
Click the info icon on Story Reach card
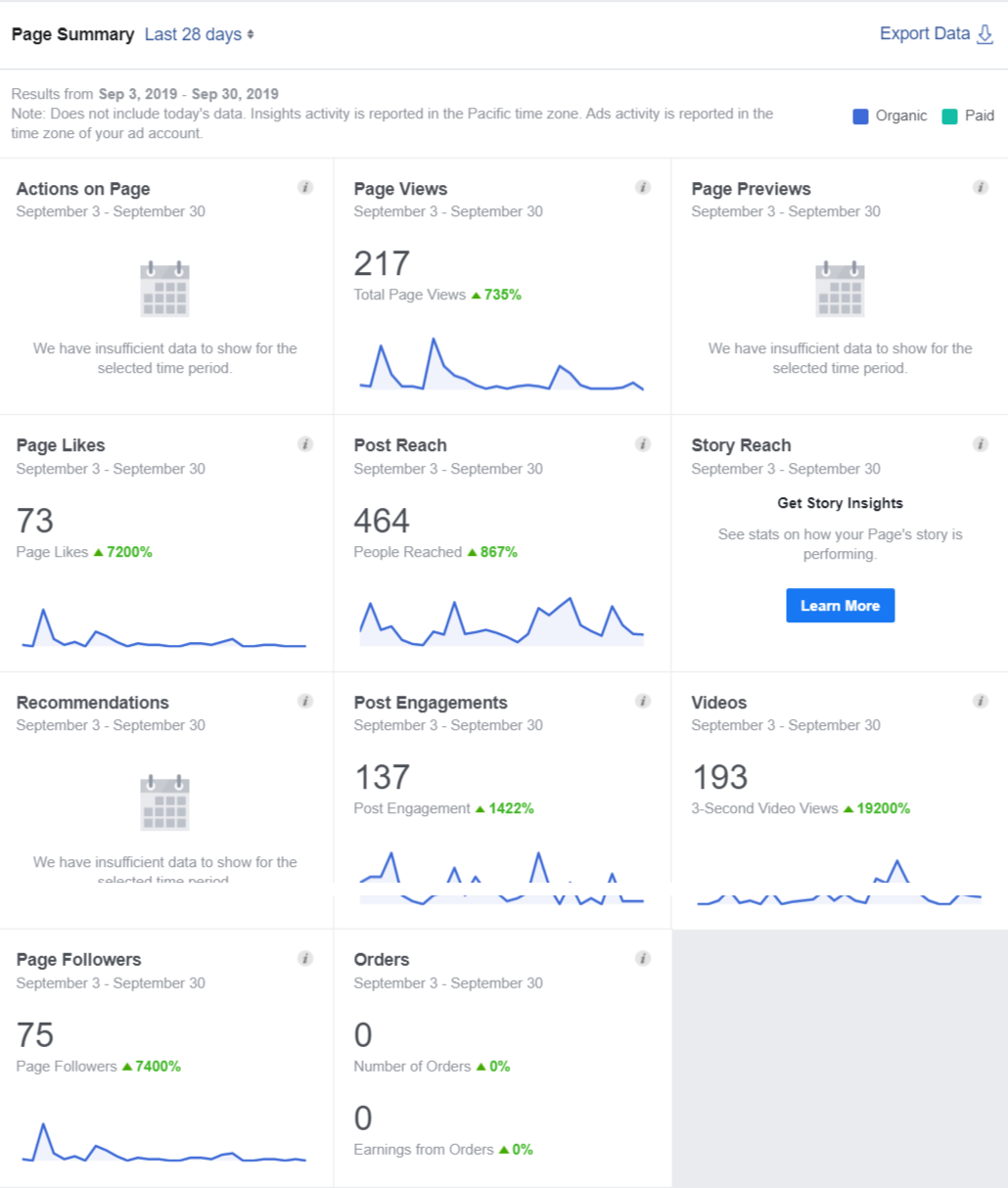(x=980, y=444)
